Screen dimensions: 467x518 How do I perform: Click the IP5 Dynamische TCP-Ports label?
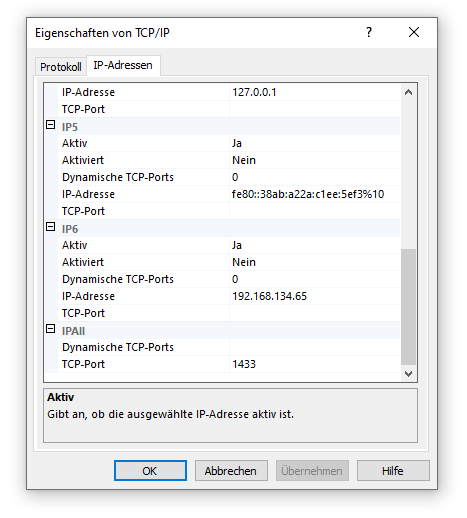118,177
